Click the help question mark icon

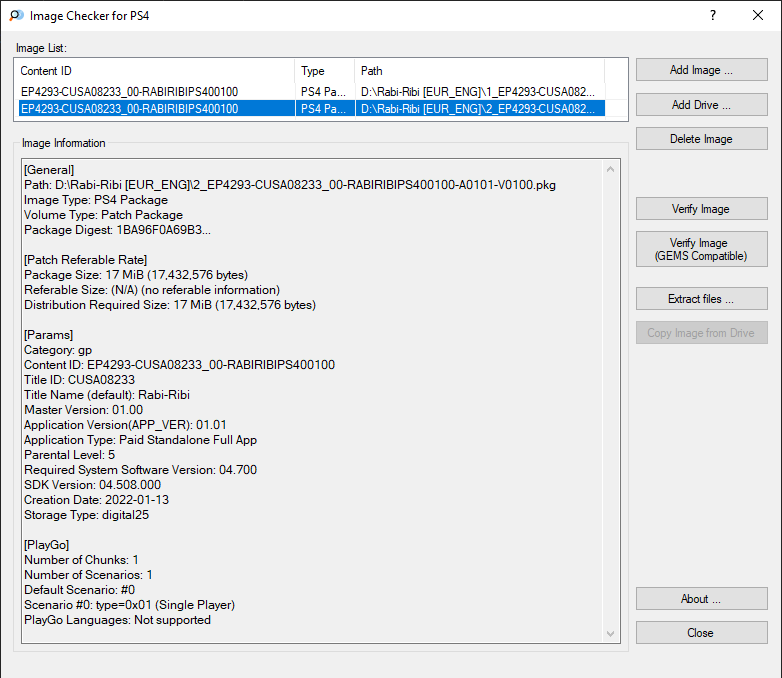point(713,15)
